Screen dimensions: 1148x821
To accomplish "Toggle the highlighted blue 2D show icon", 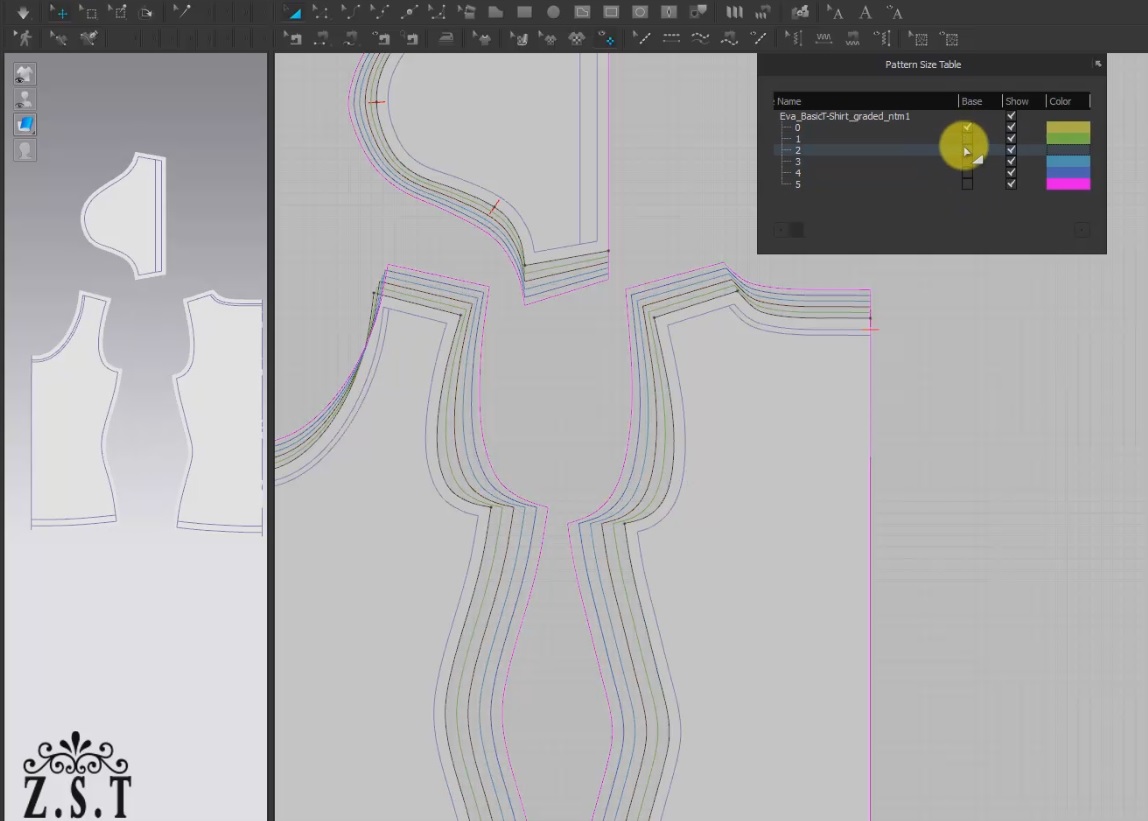I will [x=606, y=39].
